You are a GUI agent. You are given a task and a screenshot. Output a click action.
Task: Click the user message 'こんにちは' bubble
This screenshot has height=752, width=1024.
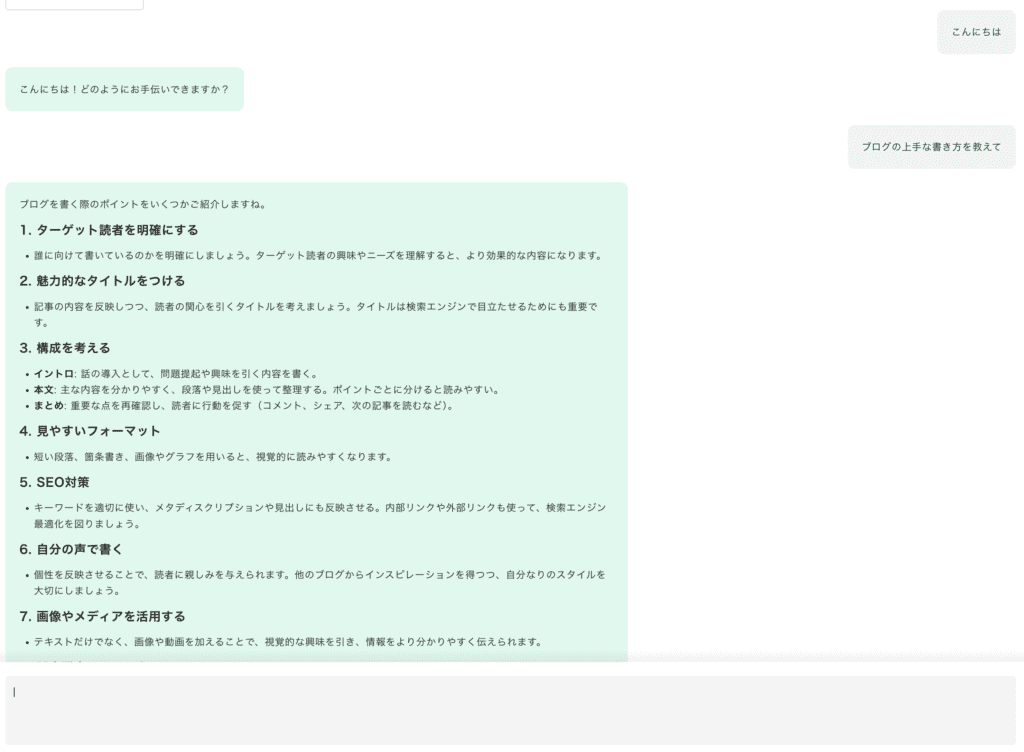(975, 32)
